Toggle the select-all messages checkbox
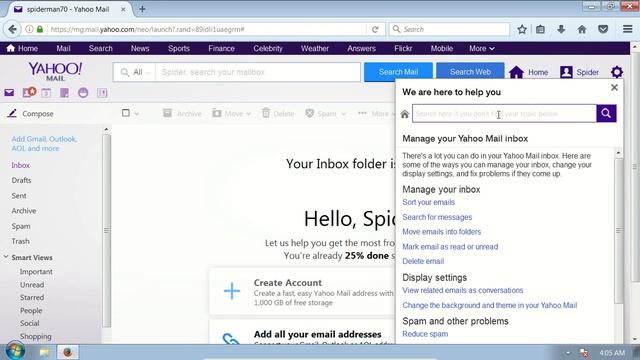The width and height of the screenshot is (640, 360). (x=126, y=113)
